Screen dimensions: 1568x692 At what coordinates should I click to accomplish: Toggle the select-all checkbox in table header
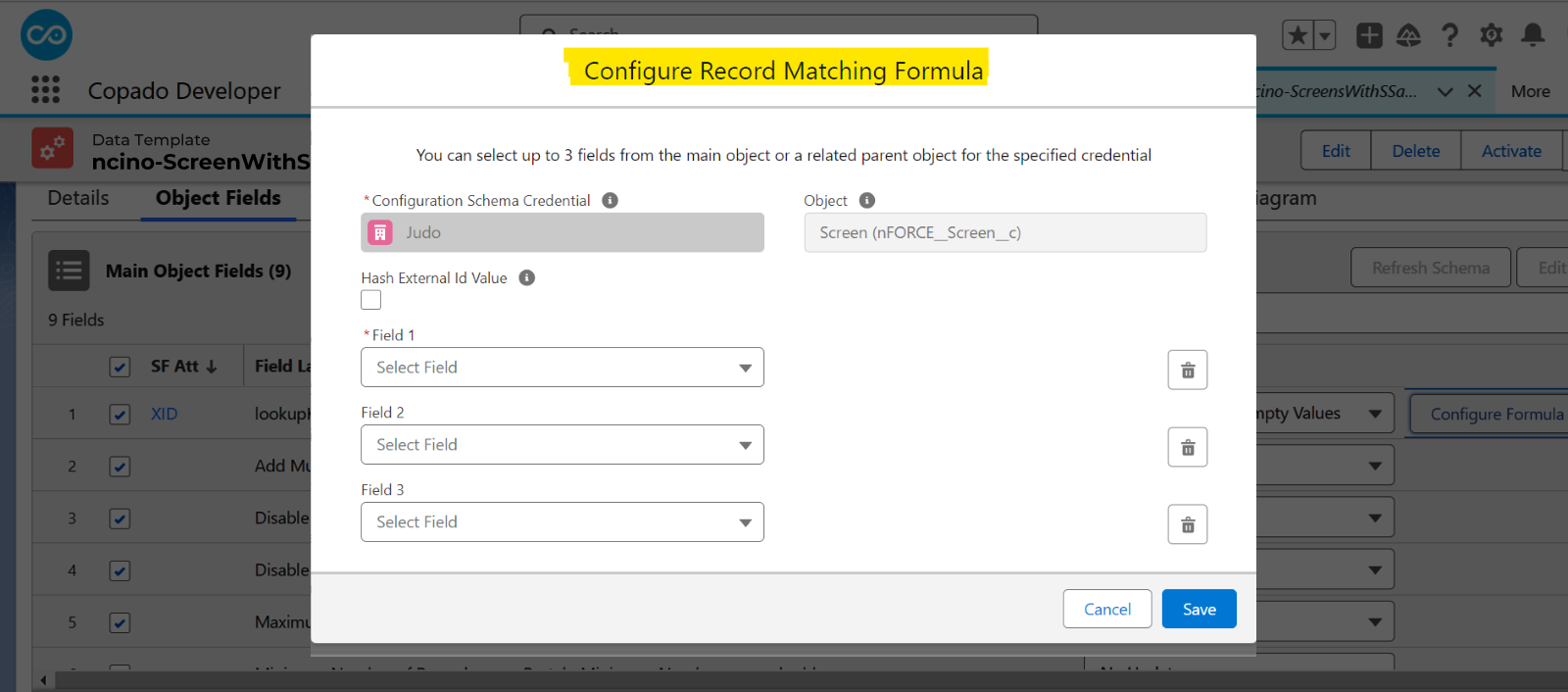[x=120, y=367]
